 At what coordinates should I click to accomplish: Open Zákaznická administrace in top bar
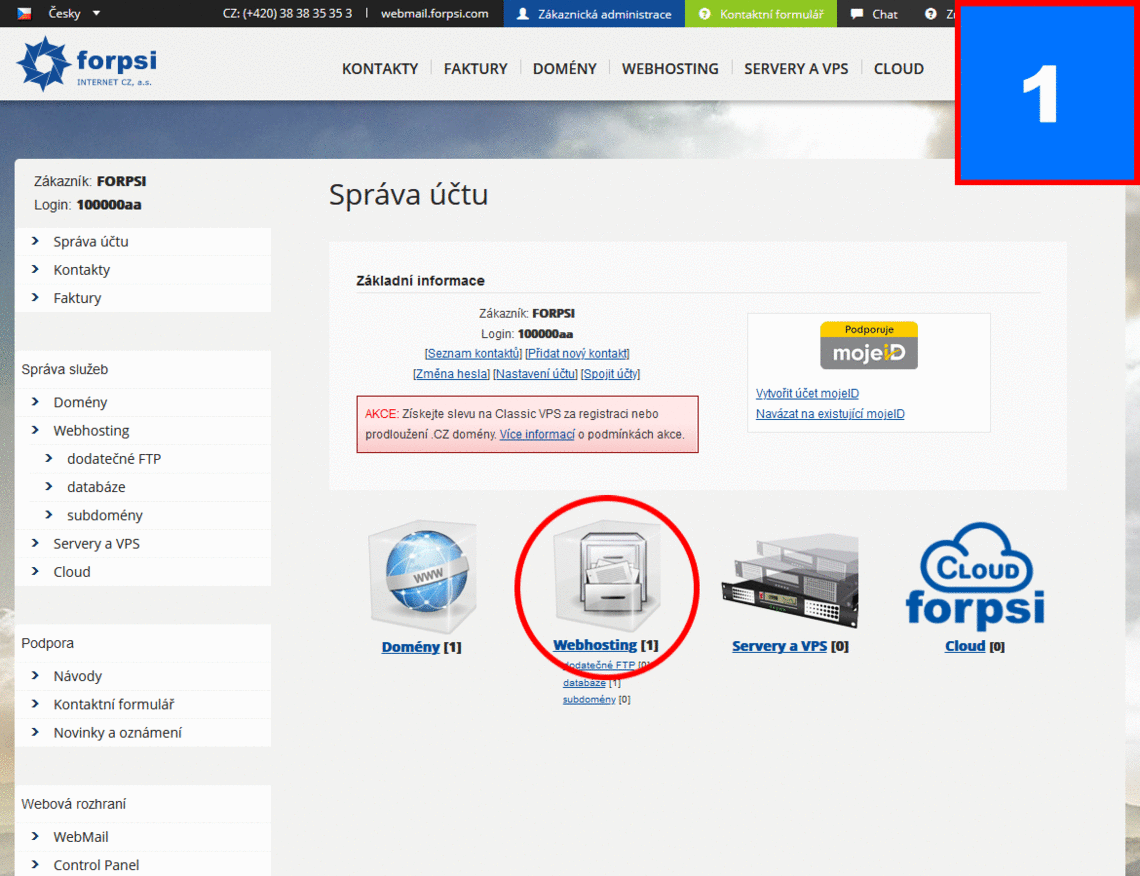tap(594, 14)
